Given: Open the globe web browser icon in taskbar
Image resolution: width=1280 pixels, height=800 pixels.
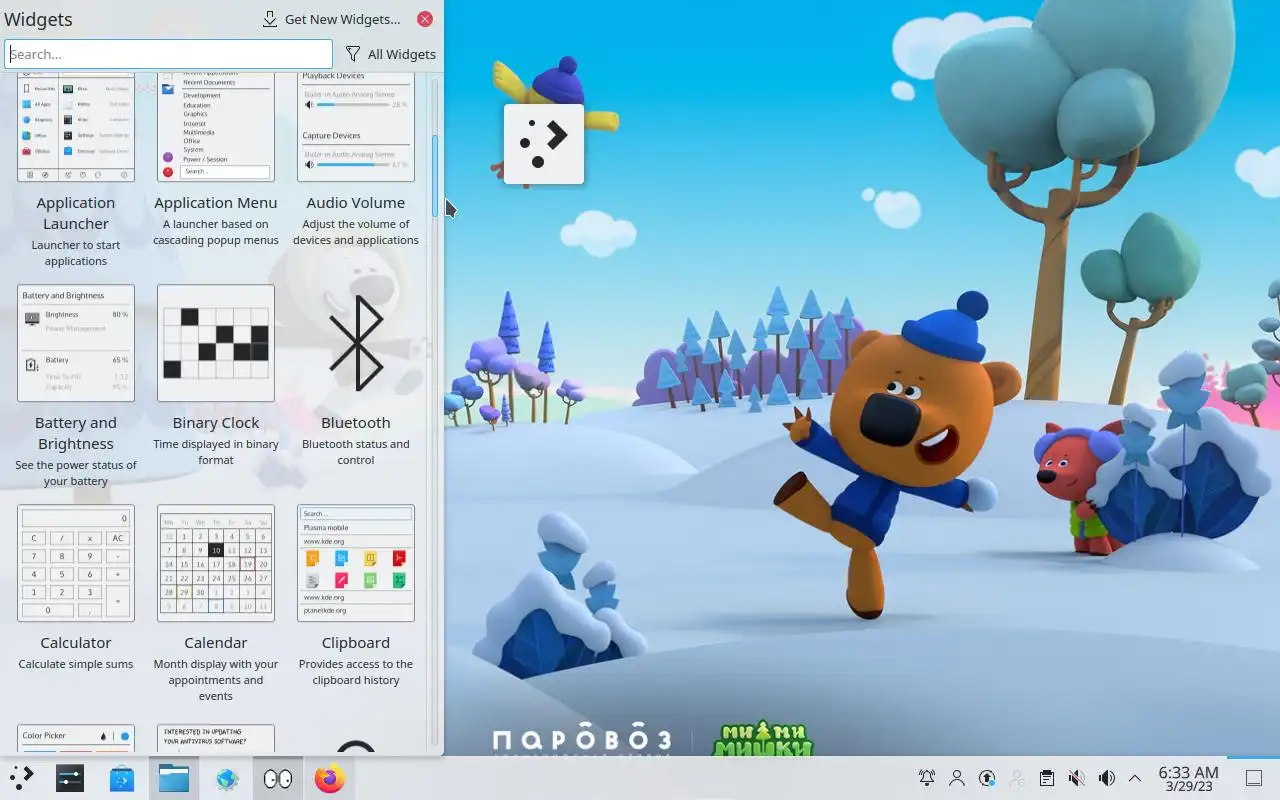Looking at the screenshot, I should coord(226,778).
